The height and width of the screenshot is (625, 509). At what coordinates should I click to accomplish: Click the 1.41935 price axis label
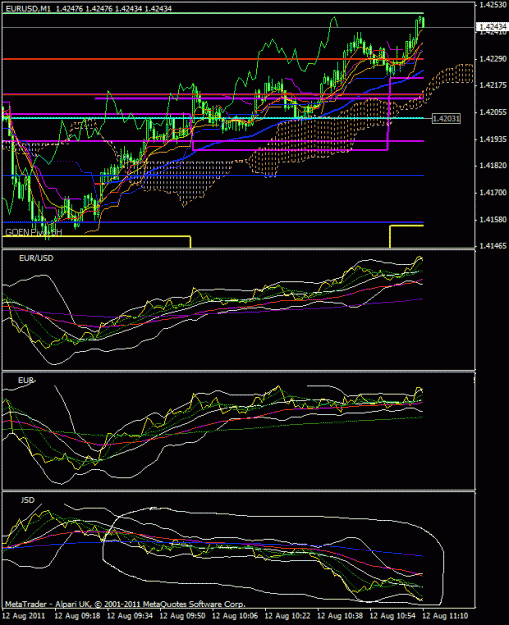pyautogui.click(x=493, y=139)
